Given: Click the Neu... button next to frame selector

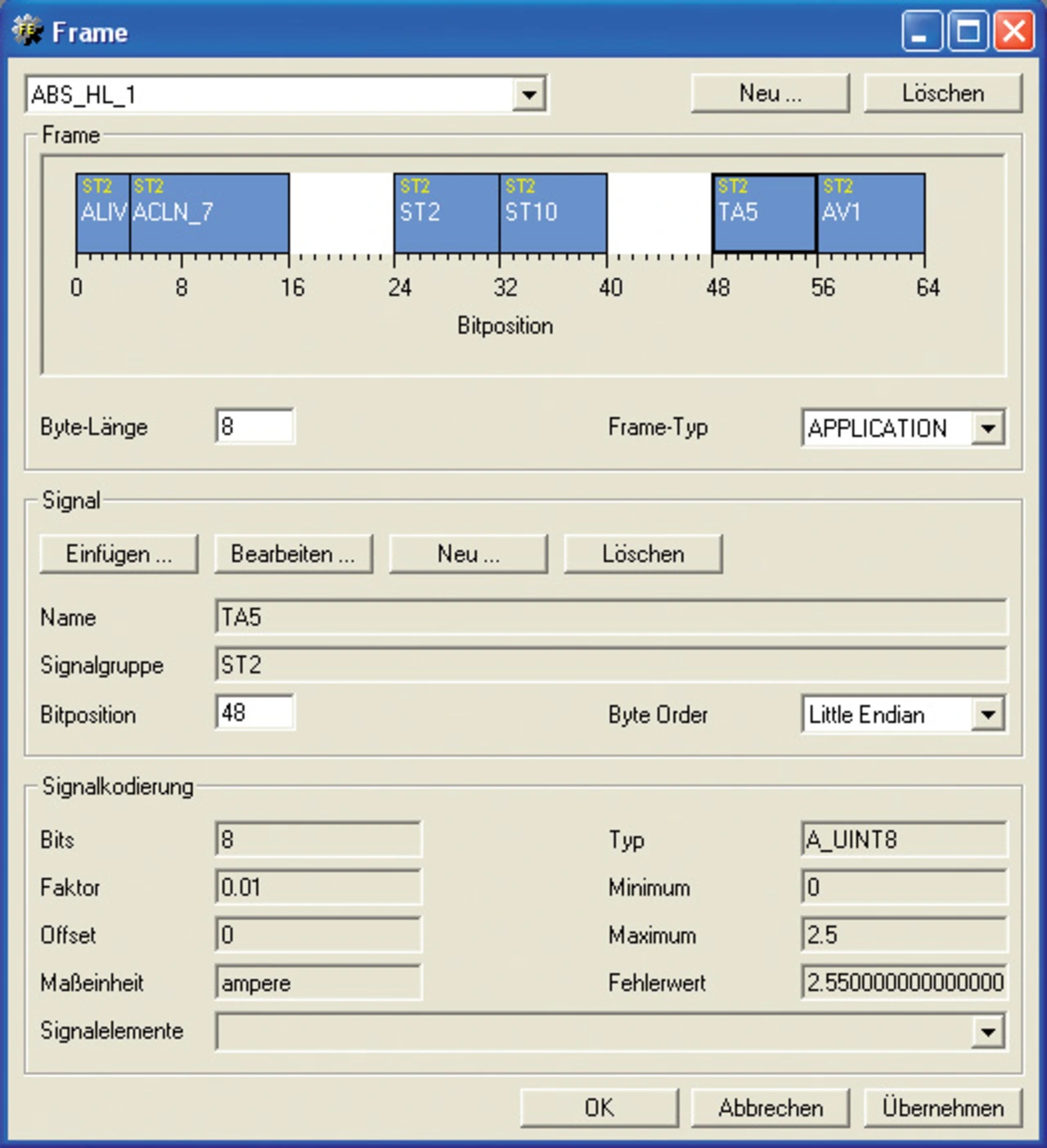Looking at the screenshot, I should [x=771, y=93].
